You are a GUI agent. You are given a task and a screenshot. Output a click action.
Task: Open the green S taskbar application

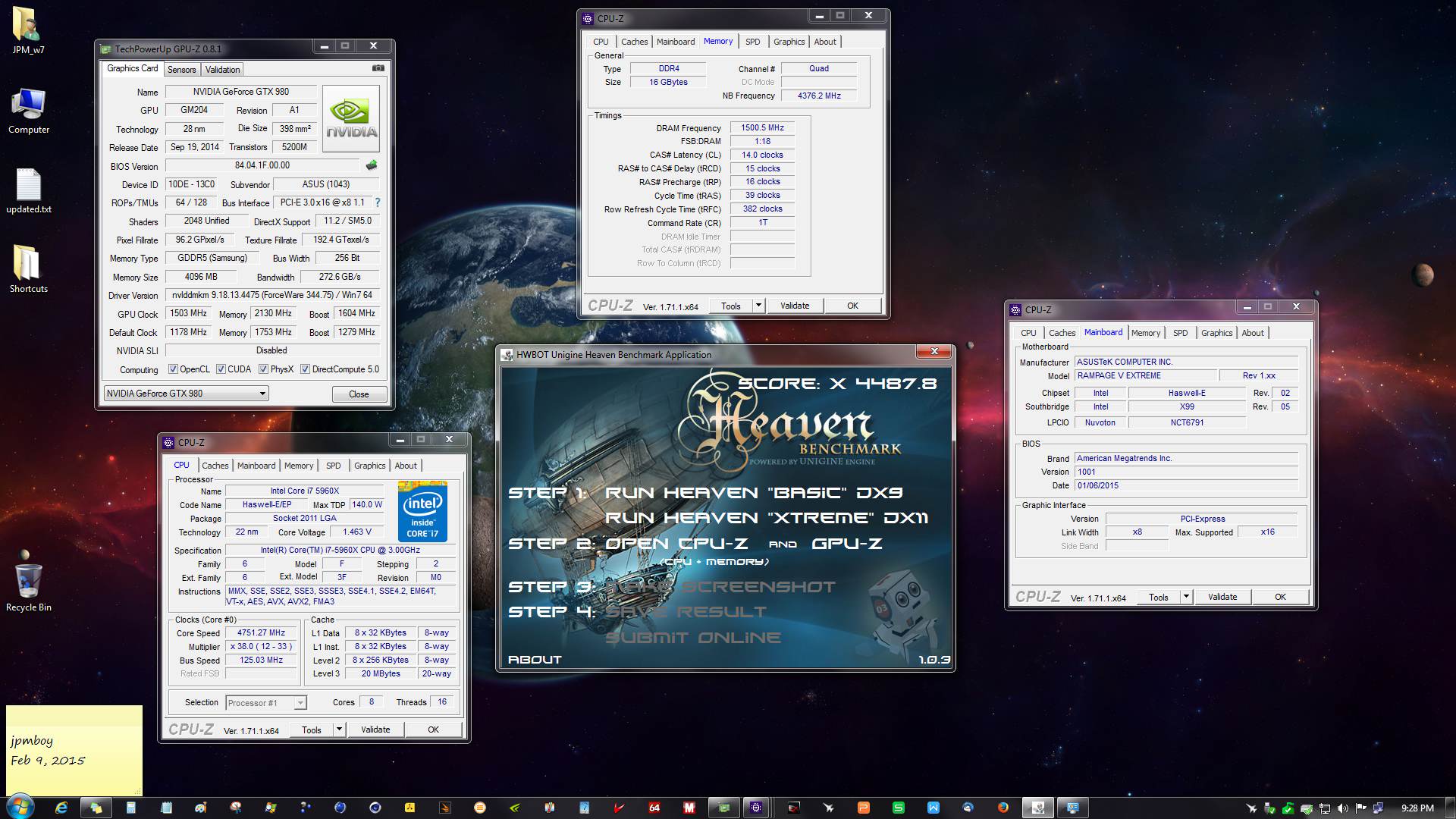pyautogui.click(x=899, y=808)
